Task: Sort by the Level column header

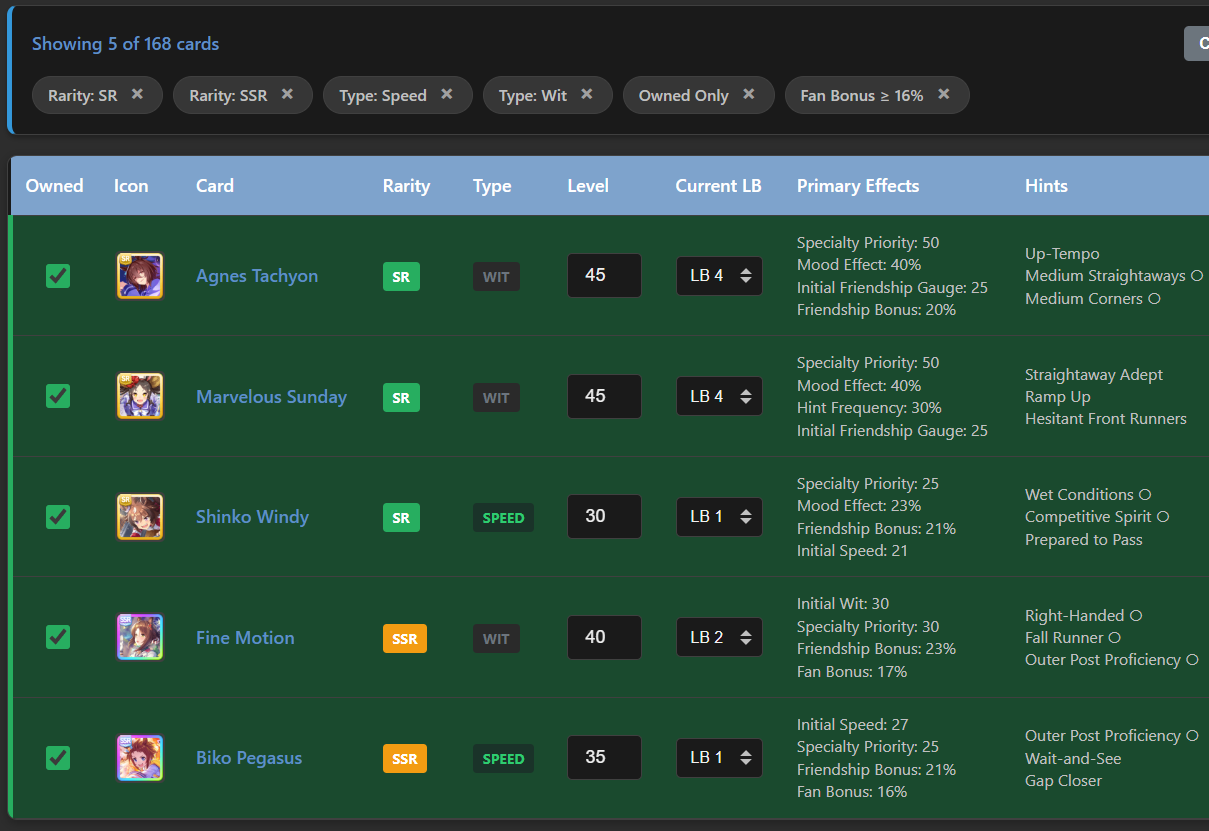Action: (x=588, y=185)
